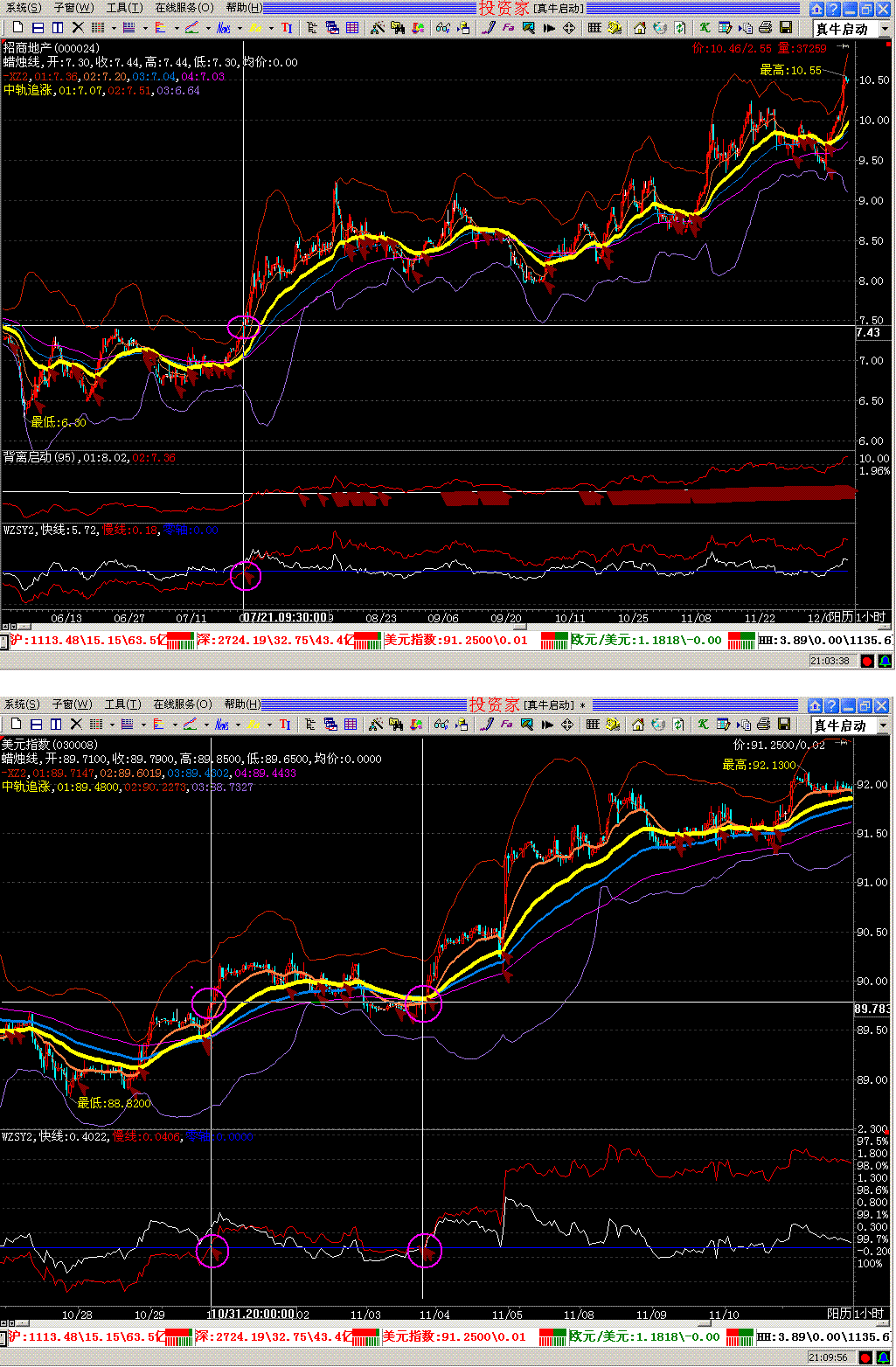The height and width of the screenshot is (1367, 896).
Task: Open 工具(T) menu in bottom window
Action: pos(122,704)
